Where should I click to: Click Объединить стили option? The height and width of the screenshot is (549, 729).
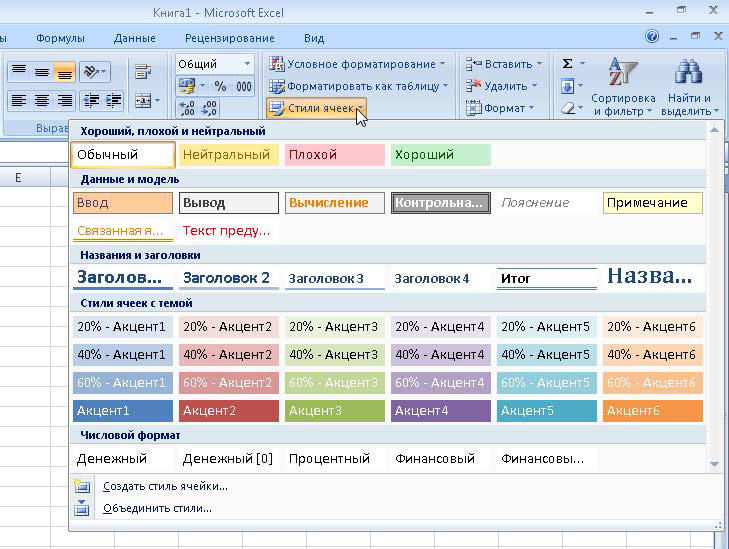pyautogui.click(x=157, y=508)
